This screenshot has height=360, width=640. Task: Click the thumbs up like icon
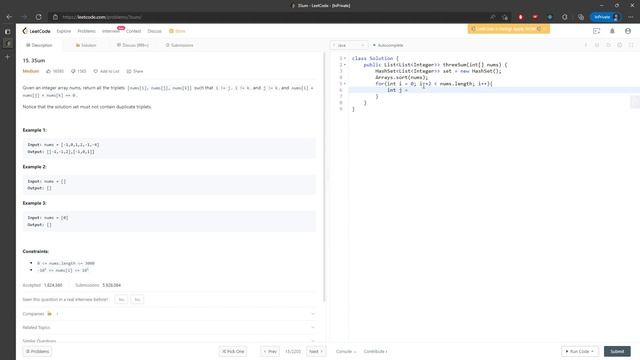coord(49,71)
